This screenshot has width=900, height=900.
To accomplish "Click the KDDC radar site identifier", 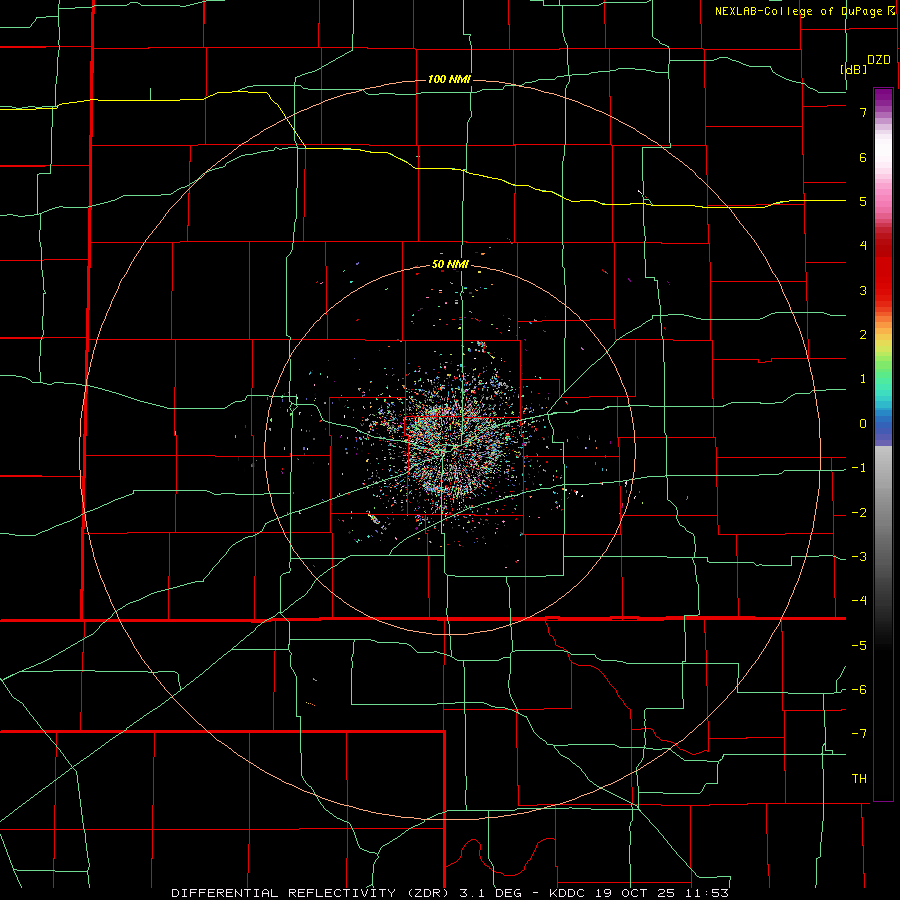I will (x=569, y=893).
